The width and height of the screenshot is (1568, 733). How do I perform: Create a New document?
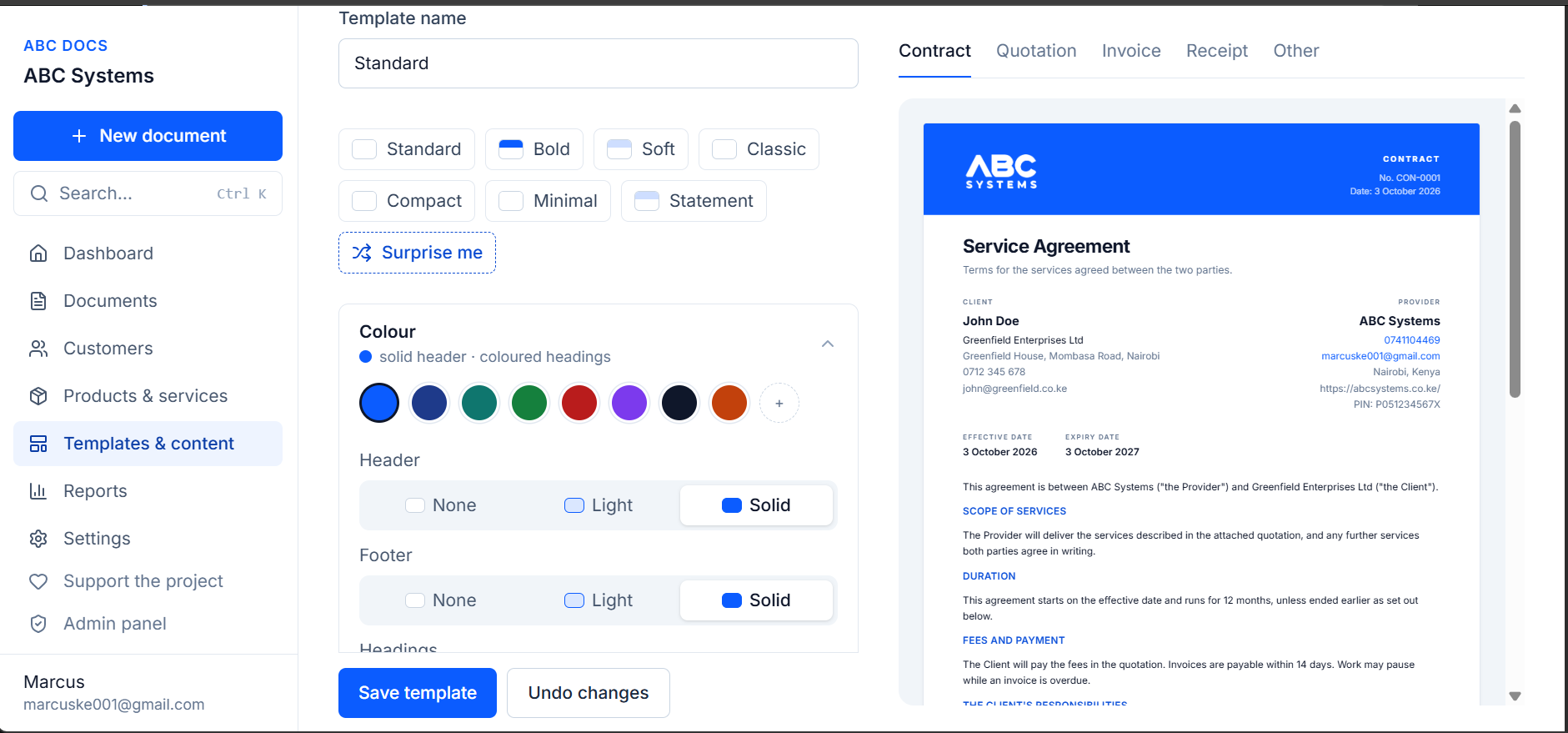pos(148,136)
